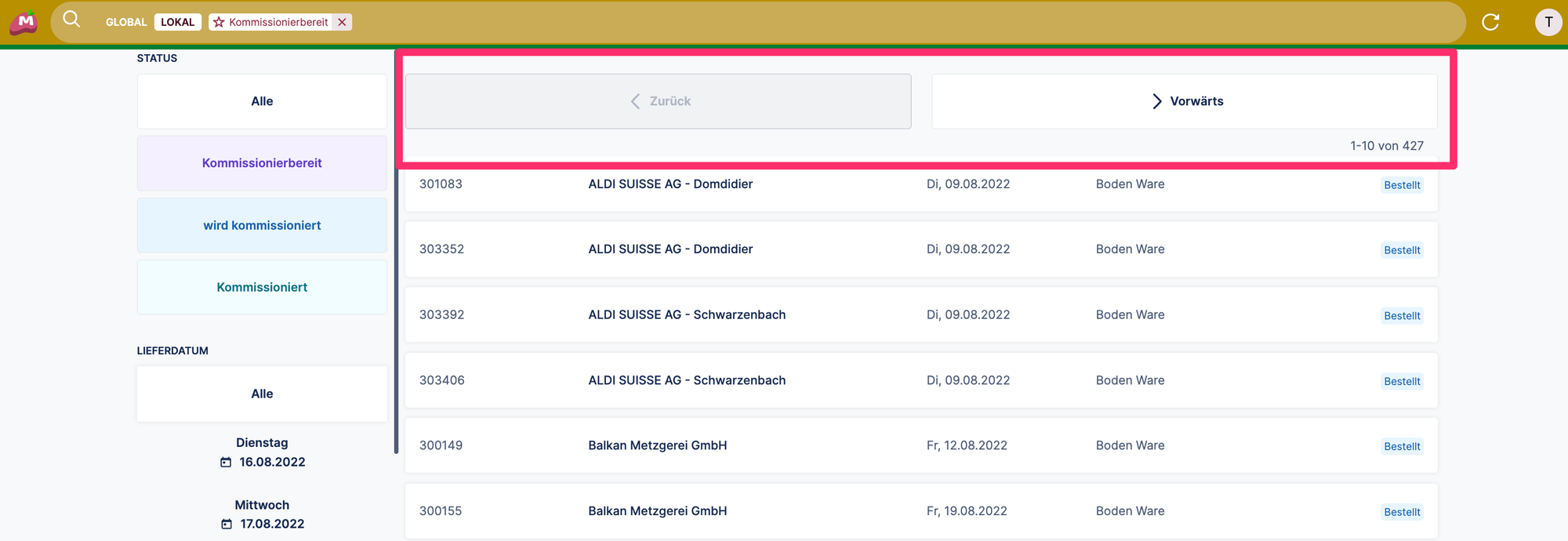1568x541 pixels.
Task: Select Alle under Lieferdatum
Action: (262, 394)
